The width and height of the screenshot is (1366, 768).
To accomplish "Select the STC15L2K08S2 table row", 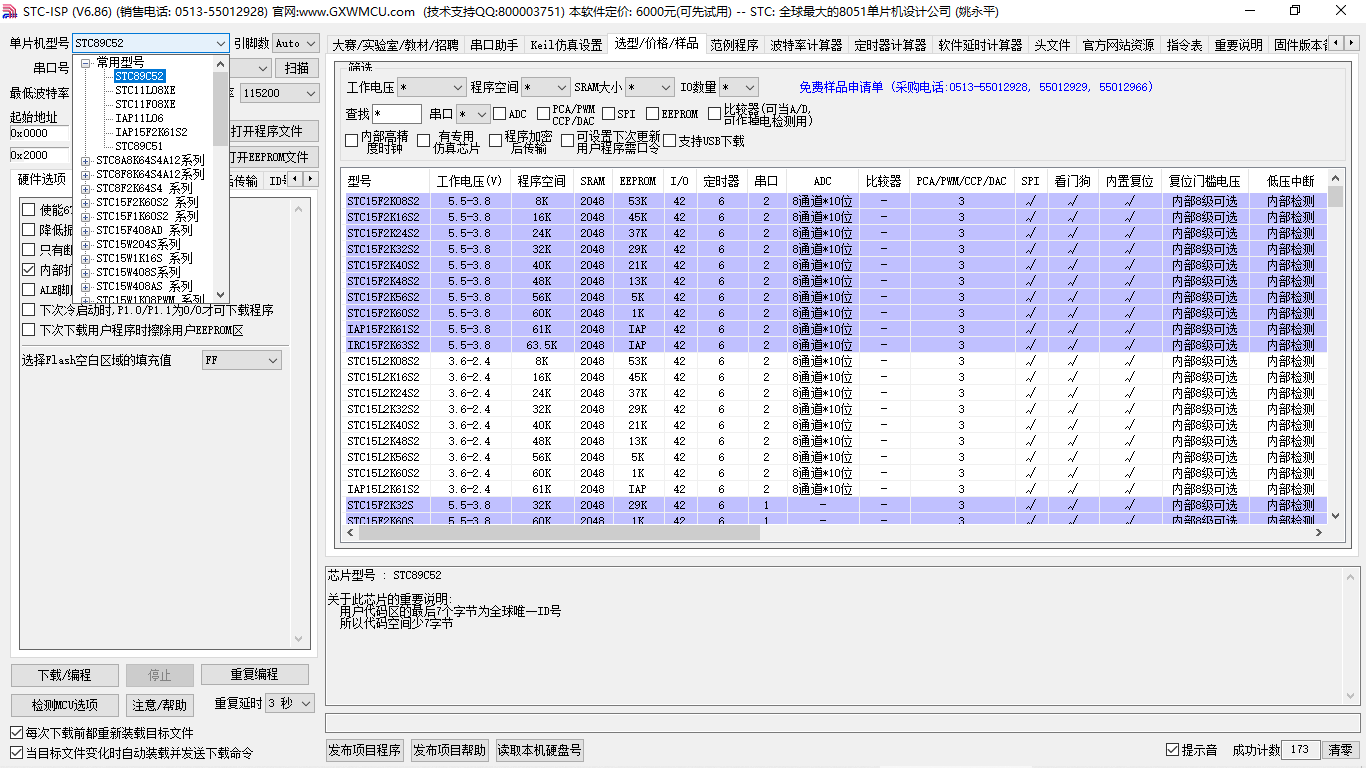I will pyautogui.click(x=836, y=361).
